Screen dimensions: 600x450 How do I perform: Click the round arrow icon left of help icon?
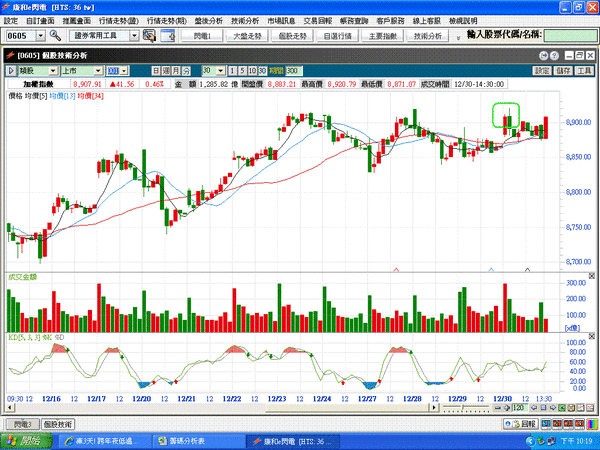pos(544,56)
